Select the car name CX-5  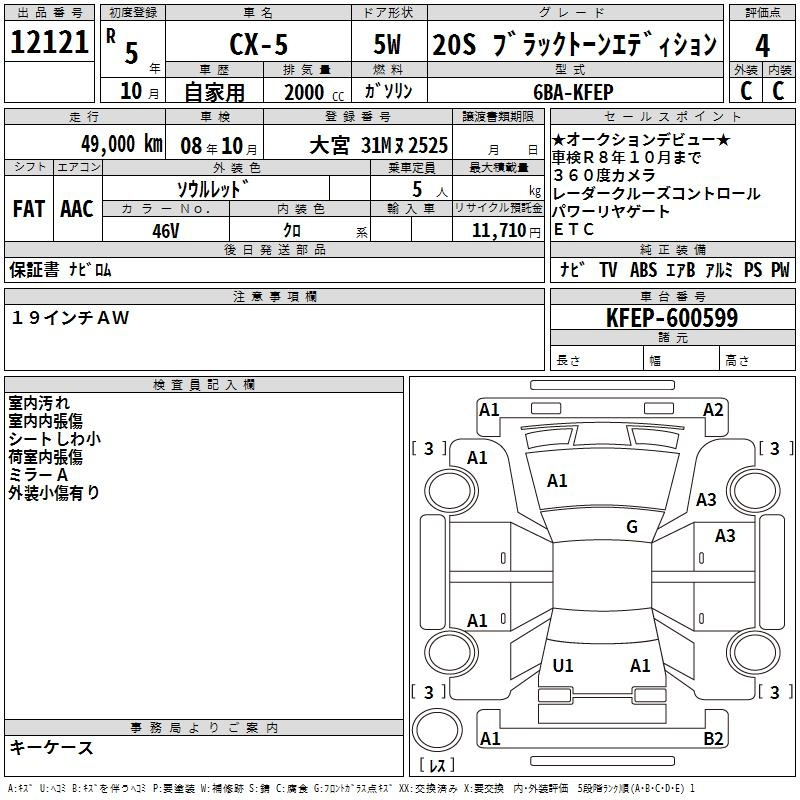[x=259, y=44]
